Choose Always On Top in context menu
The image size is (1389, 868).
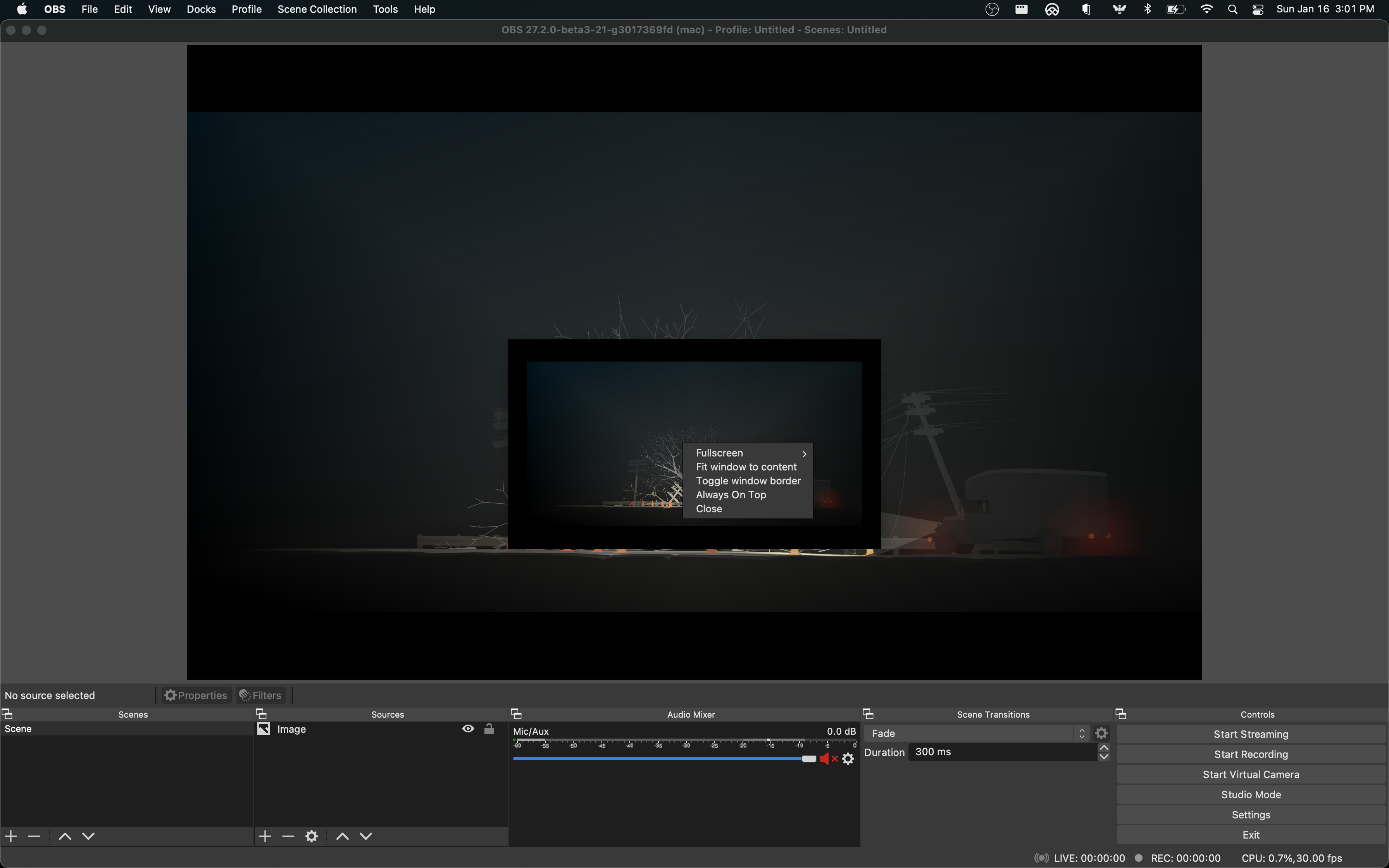coord(731,495)
